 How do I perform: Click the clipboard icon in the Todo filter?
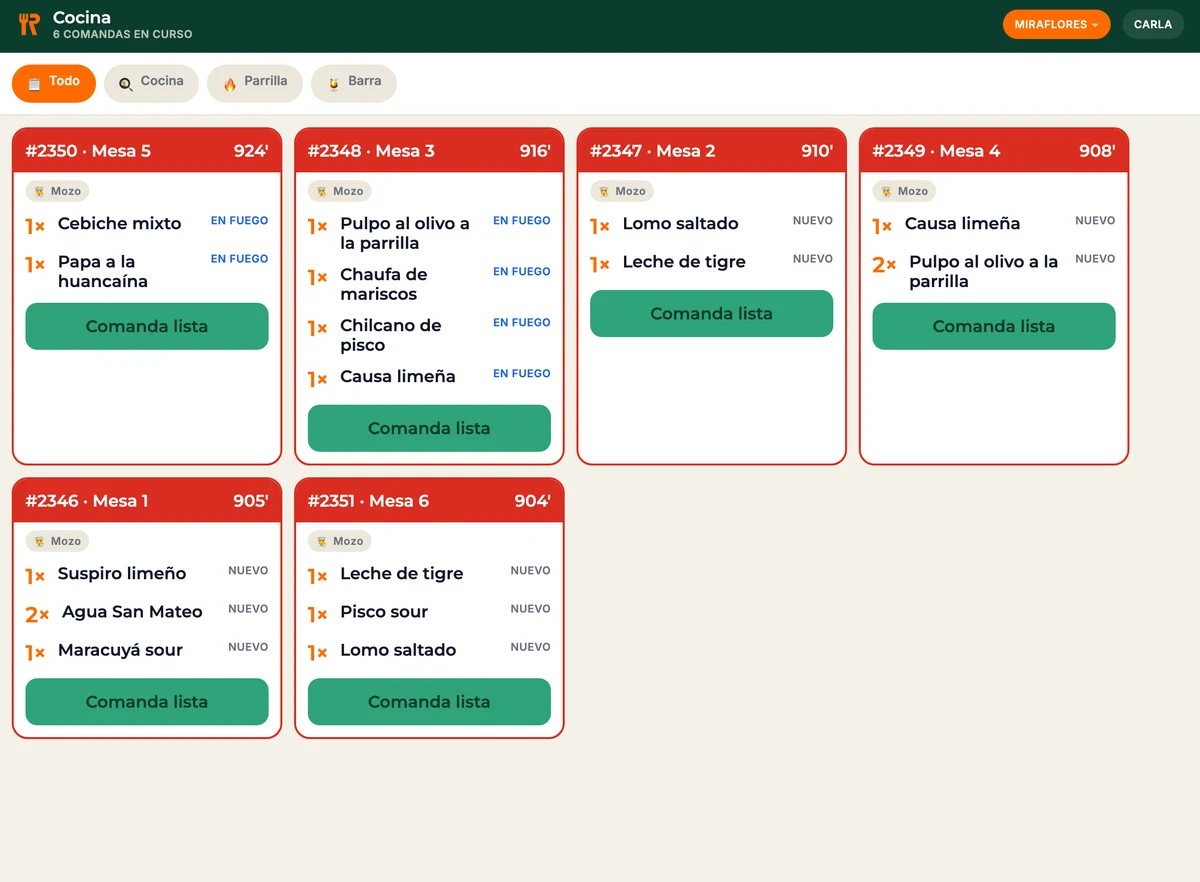[x=34, y=84]
